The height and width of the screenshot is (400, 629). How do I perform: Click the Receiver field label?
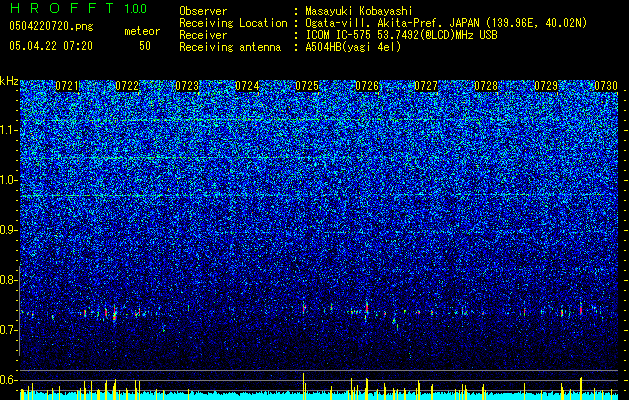click(x=203, y=35)
